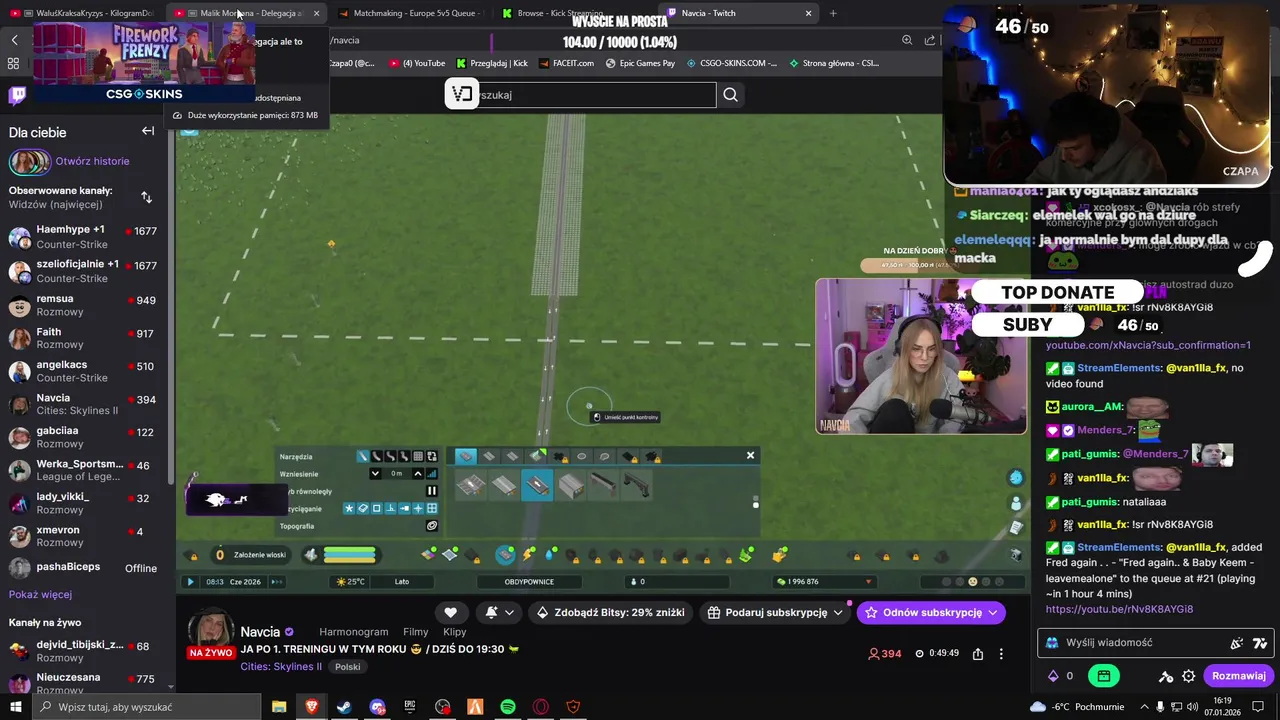Click the game speed arrows control

(x=277, y=582)
